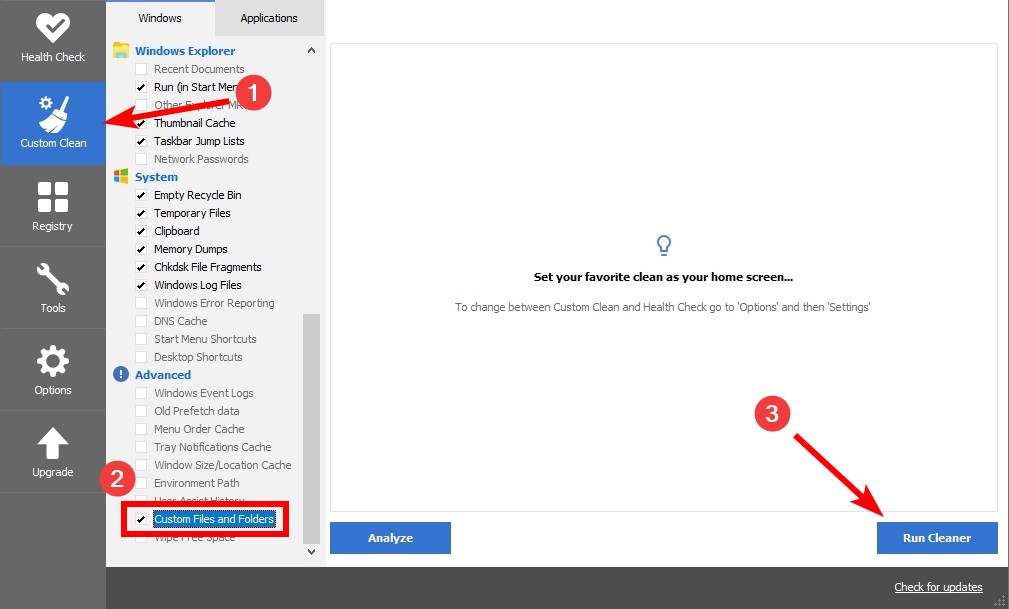
Task: Enable Tray Notifications Cache checkbox
Action: 141,447
